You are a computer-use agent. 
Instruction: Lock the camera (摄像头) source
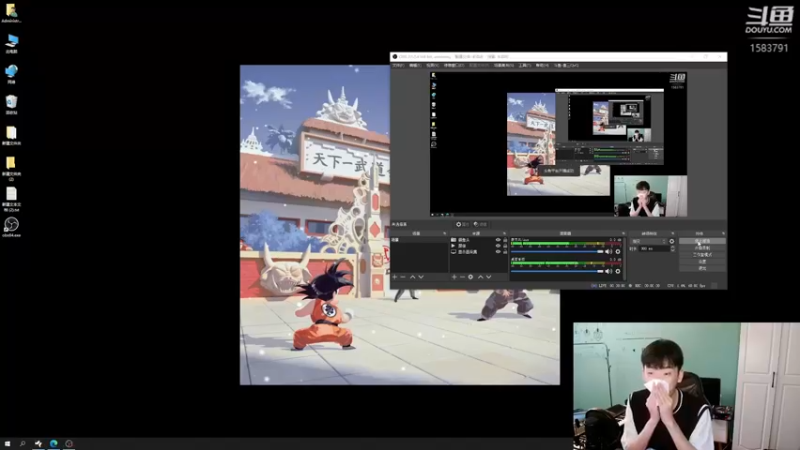coord(505,240)
